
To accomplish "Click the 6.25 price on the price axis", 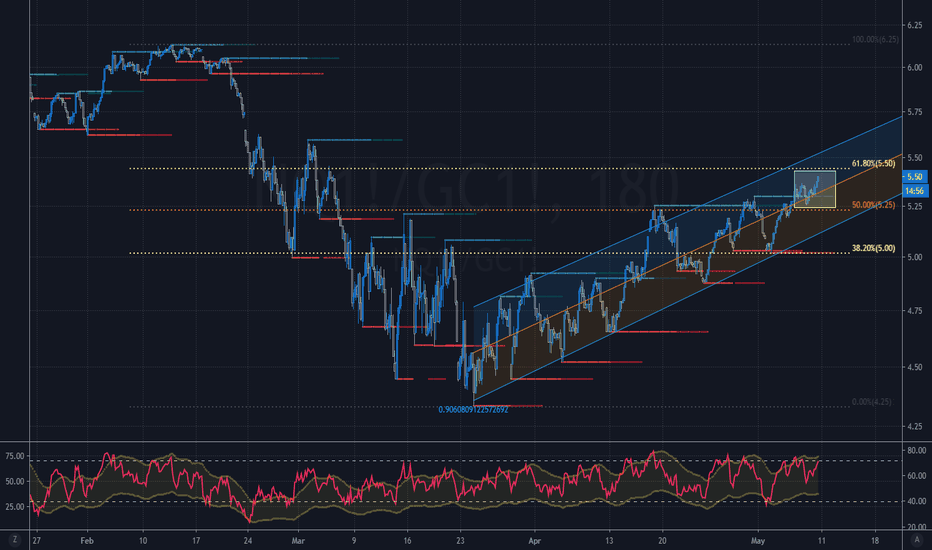I will click(x=914, y=25).
